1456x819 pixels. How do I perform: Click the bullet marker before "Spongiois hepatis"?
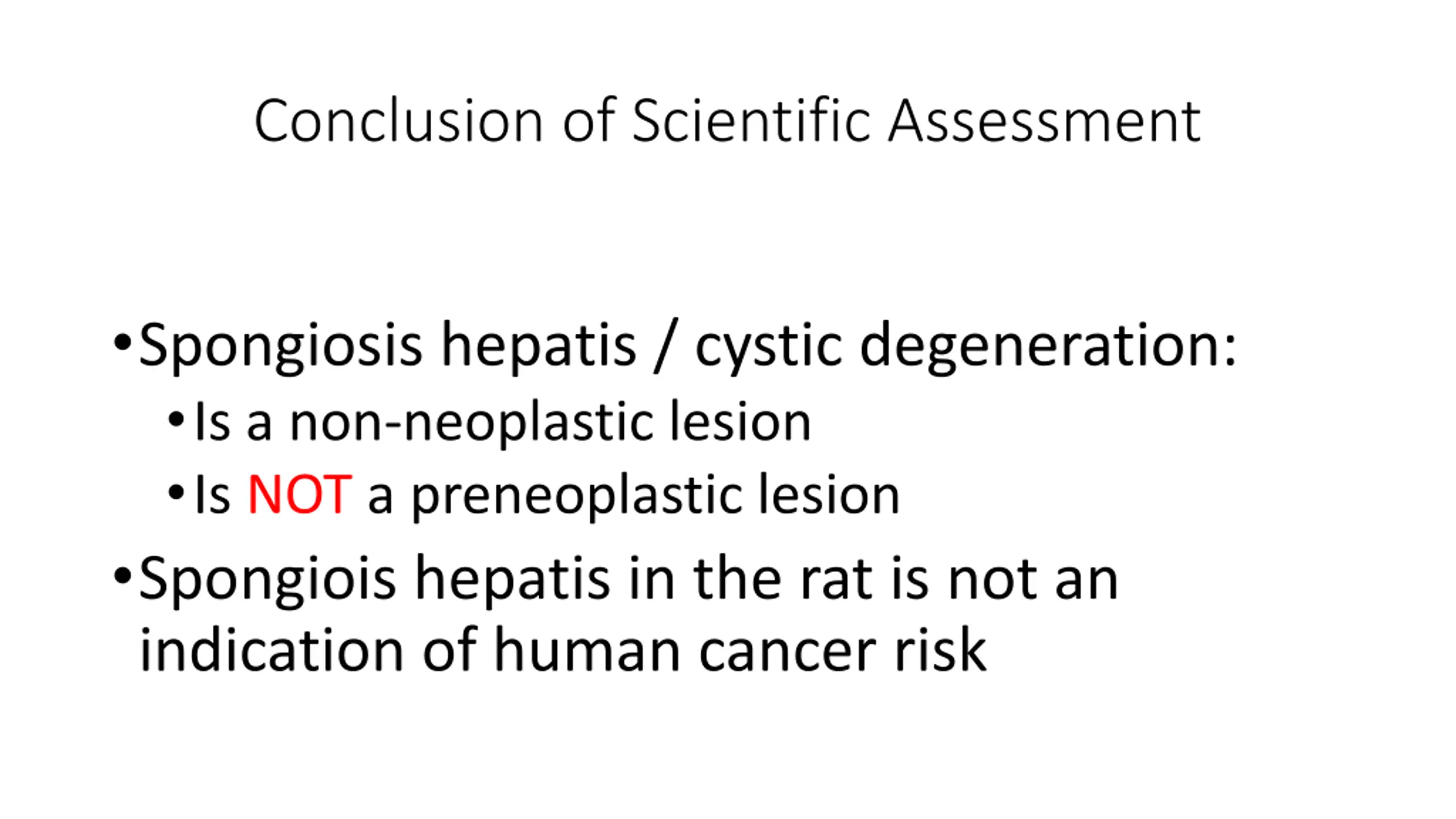tap(122, 576)
